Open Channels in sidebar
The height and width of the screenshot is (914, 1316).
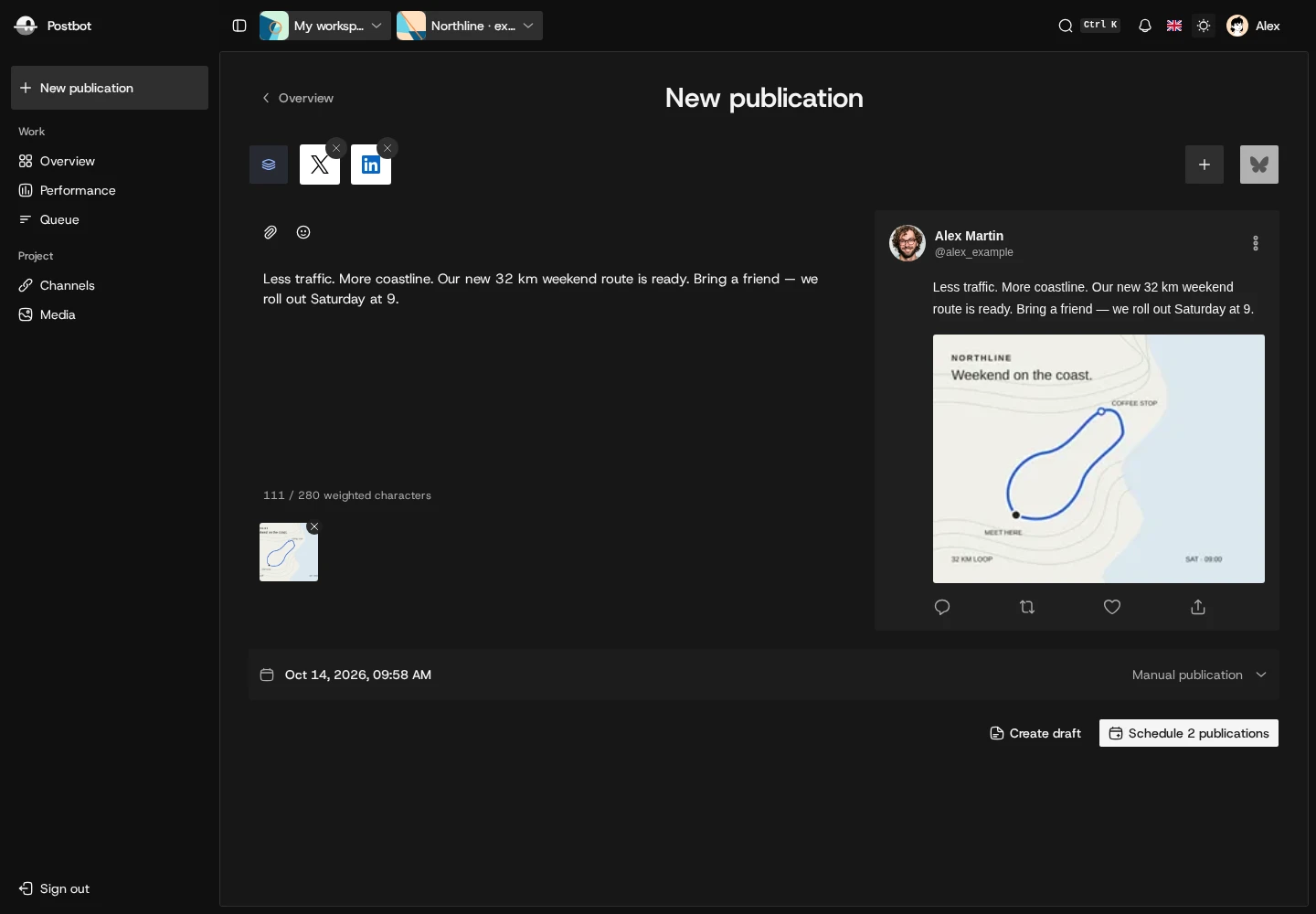110,285
